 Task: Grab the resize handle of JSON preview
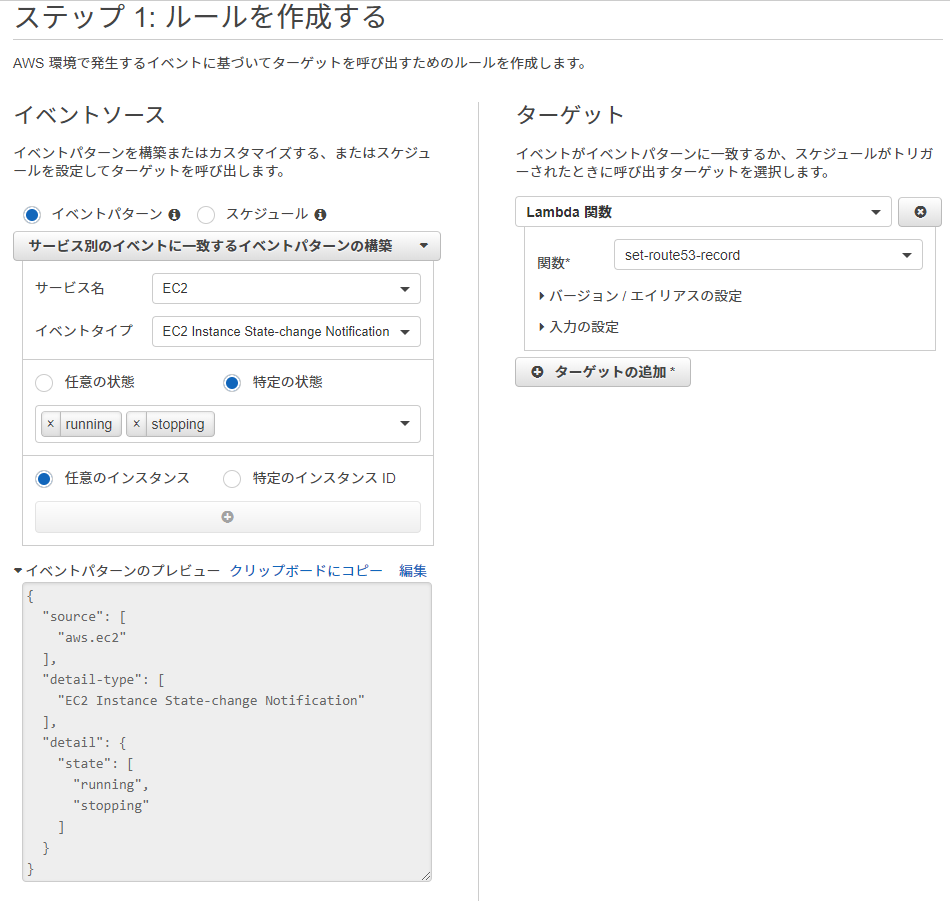426,876
